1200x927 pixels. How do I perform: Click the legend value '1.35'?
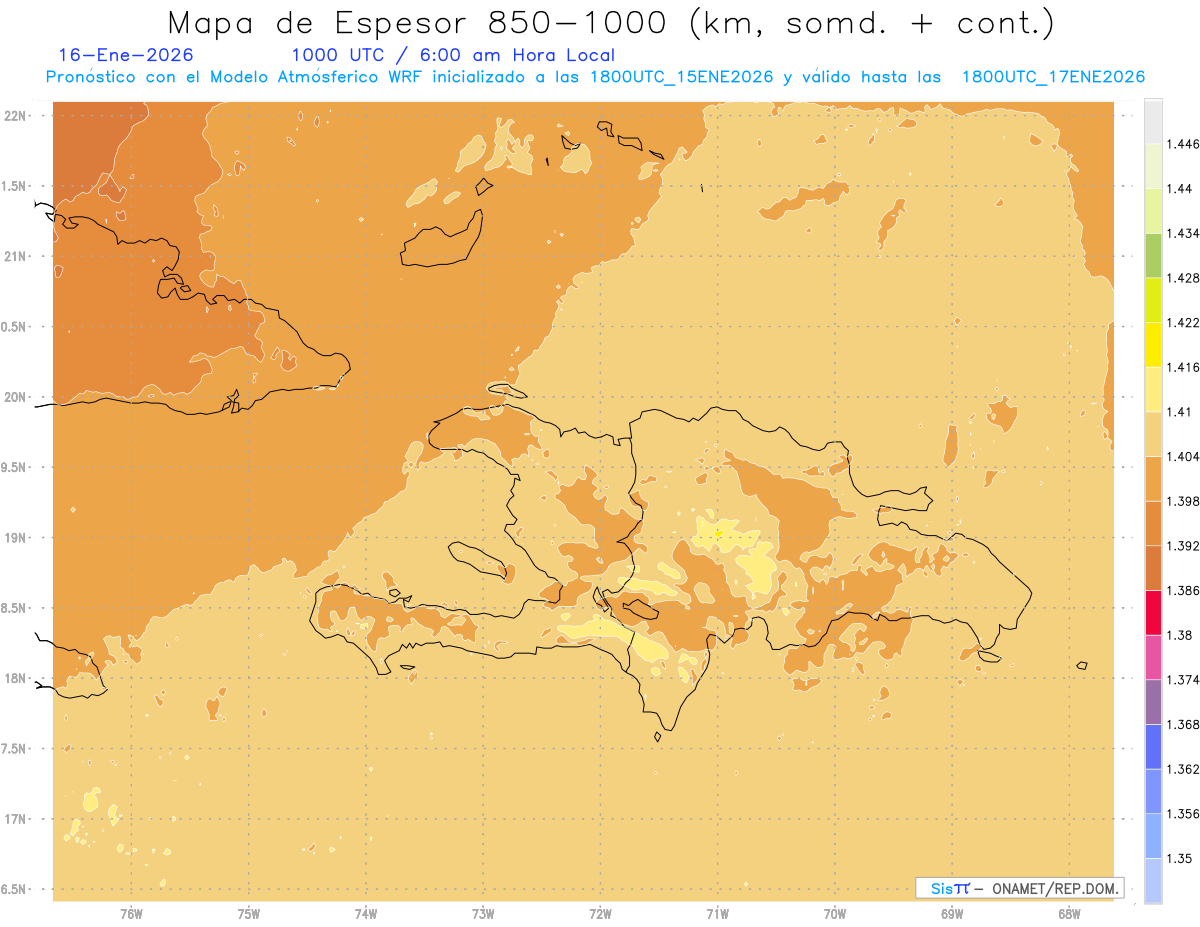point(1179,858)
